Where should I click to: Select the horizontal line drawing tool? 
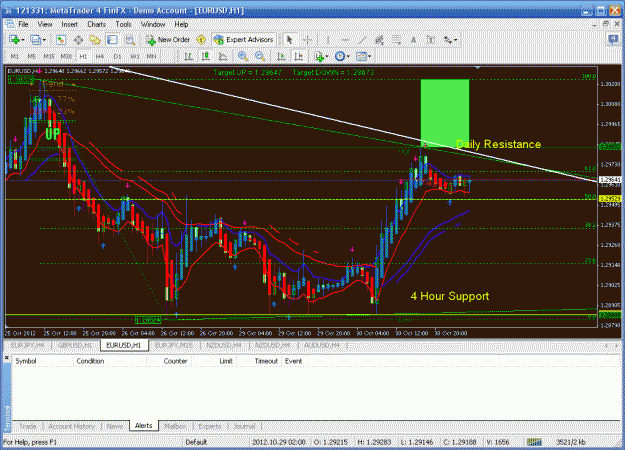345,39
